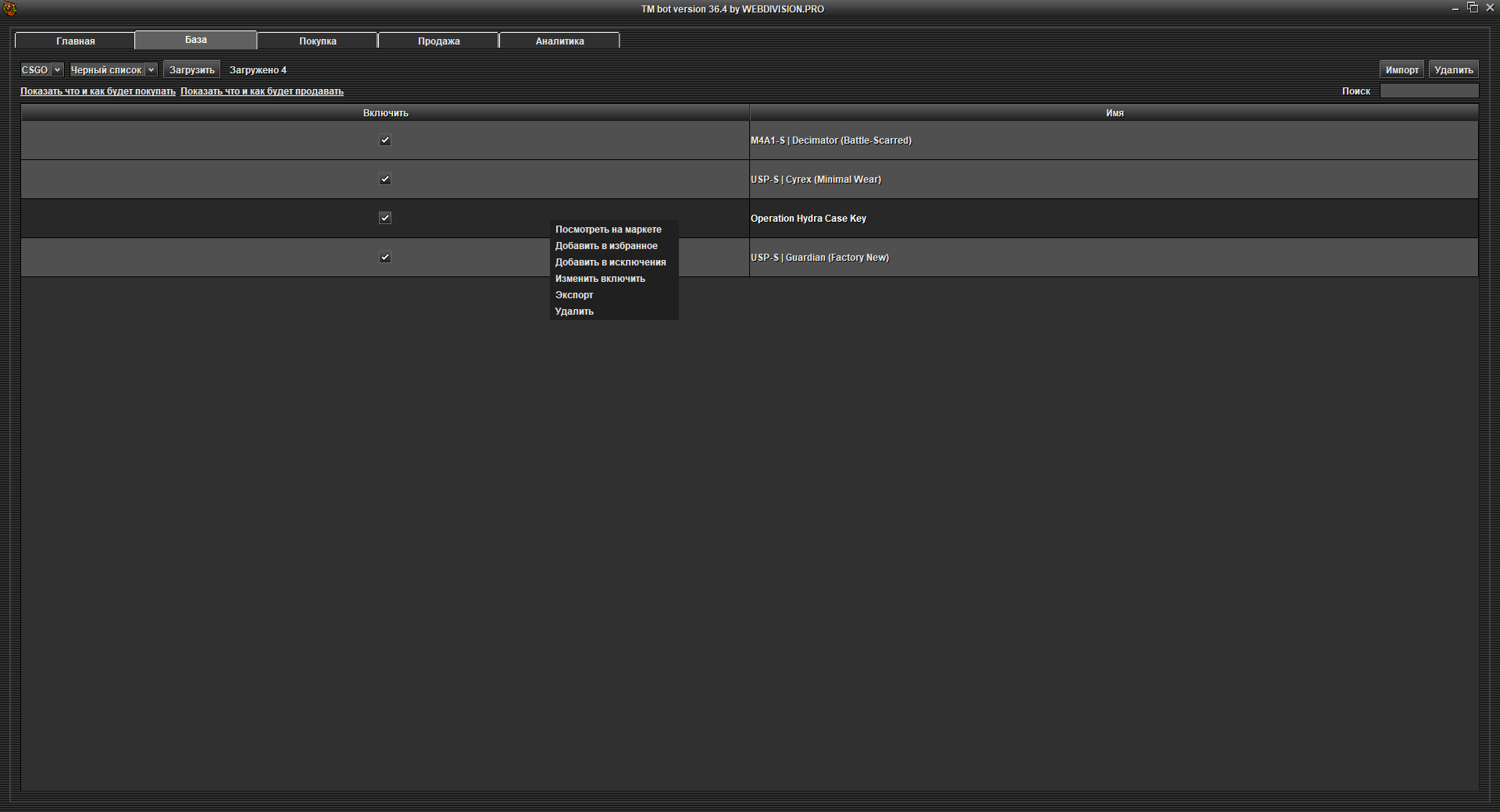
Task: Click the restore window icon
Action: coord(1473,8)
